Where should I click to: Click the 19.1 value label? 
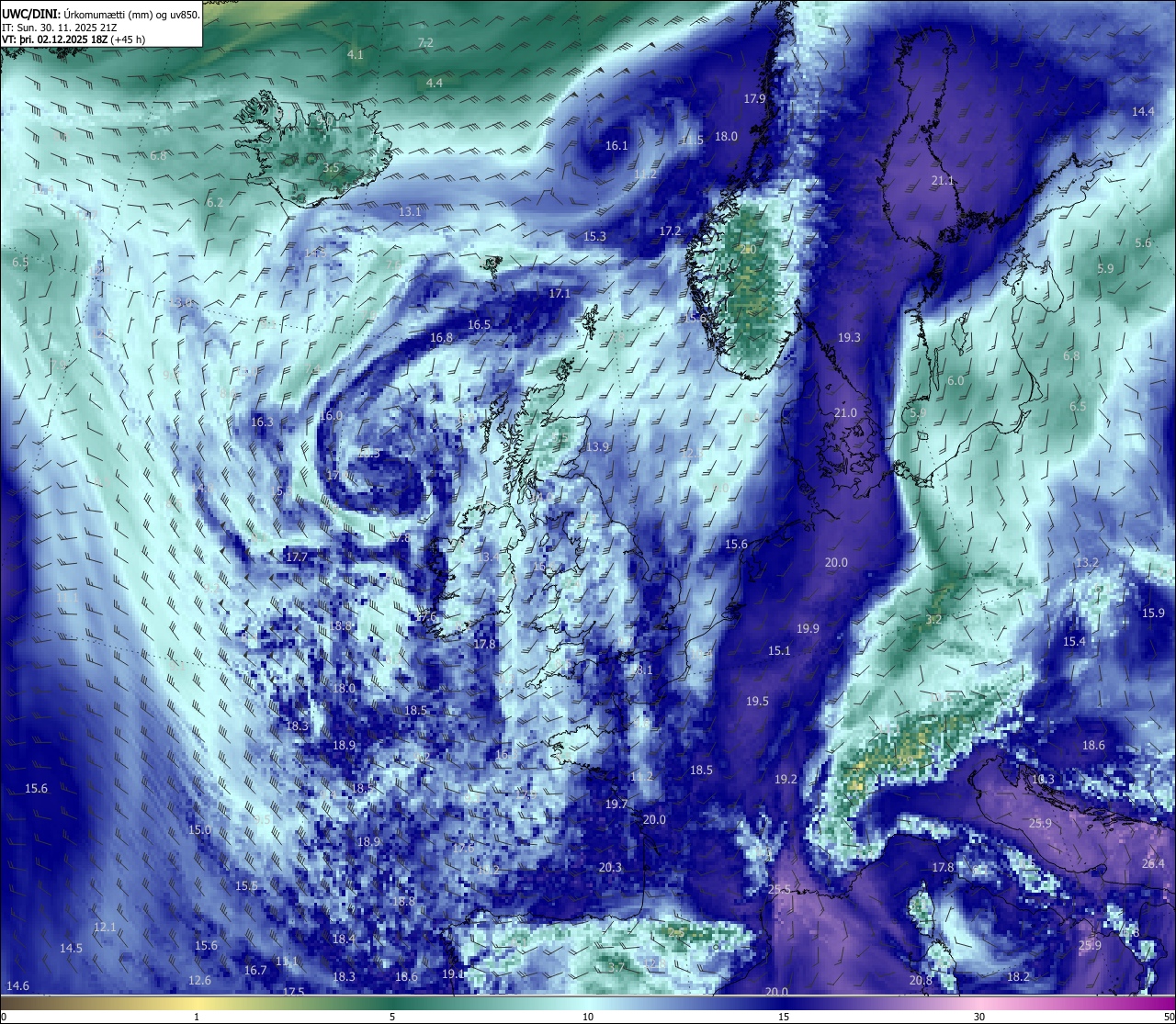pyautogui.click(x=453, y=973)
